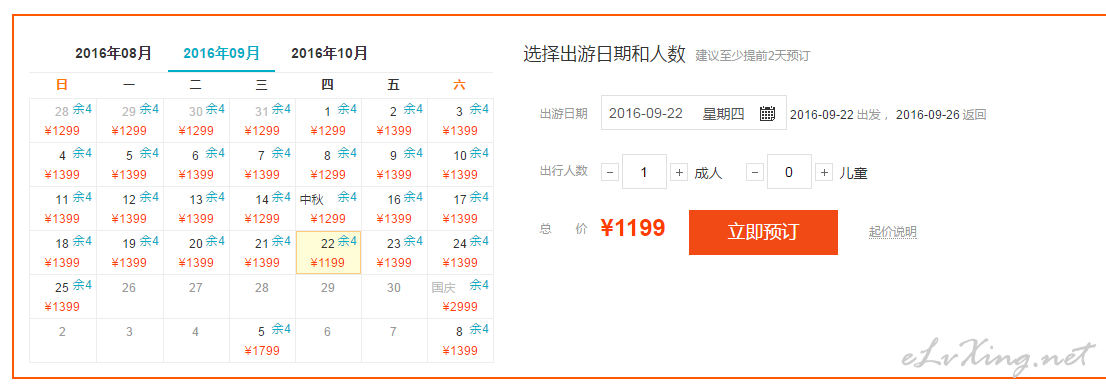
Task: Increase children count with plus button
Action: 824,172
